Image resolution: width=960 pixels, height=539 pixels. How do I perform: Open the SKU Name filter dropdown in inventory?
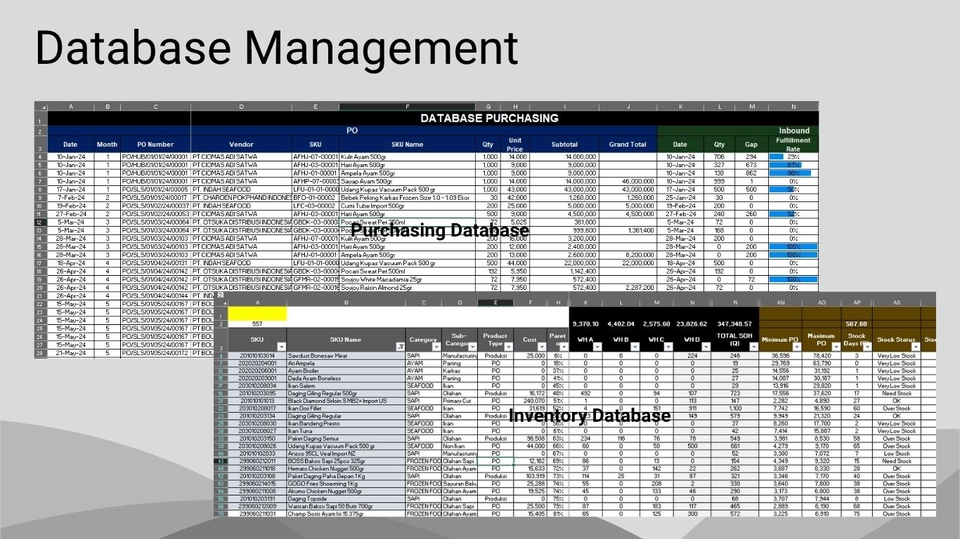(400, 345)
